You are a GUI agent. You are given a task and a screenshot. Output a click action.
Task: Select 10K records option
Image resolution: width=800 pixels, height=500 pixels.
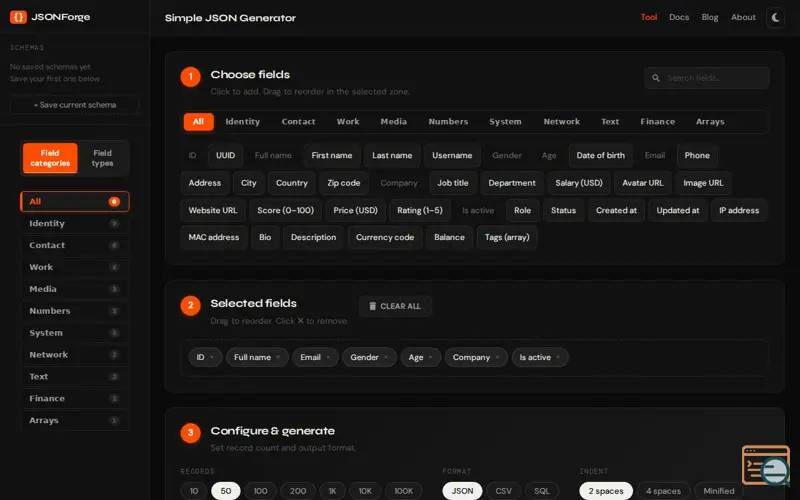(x=365, y=491)
